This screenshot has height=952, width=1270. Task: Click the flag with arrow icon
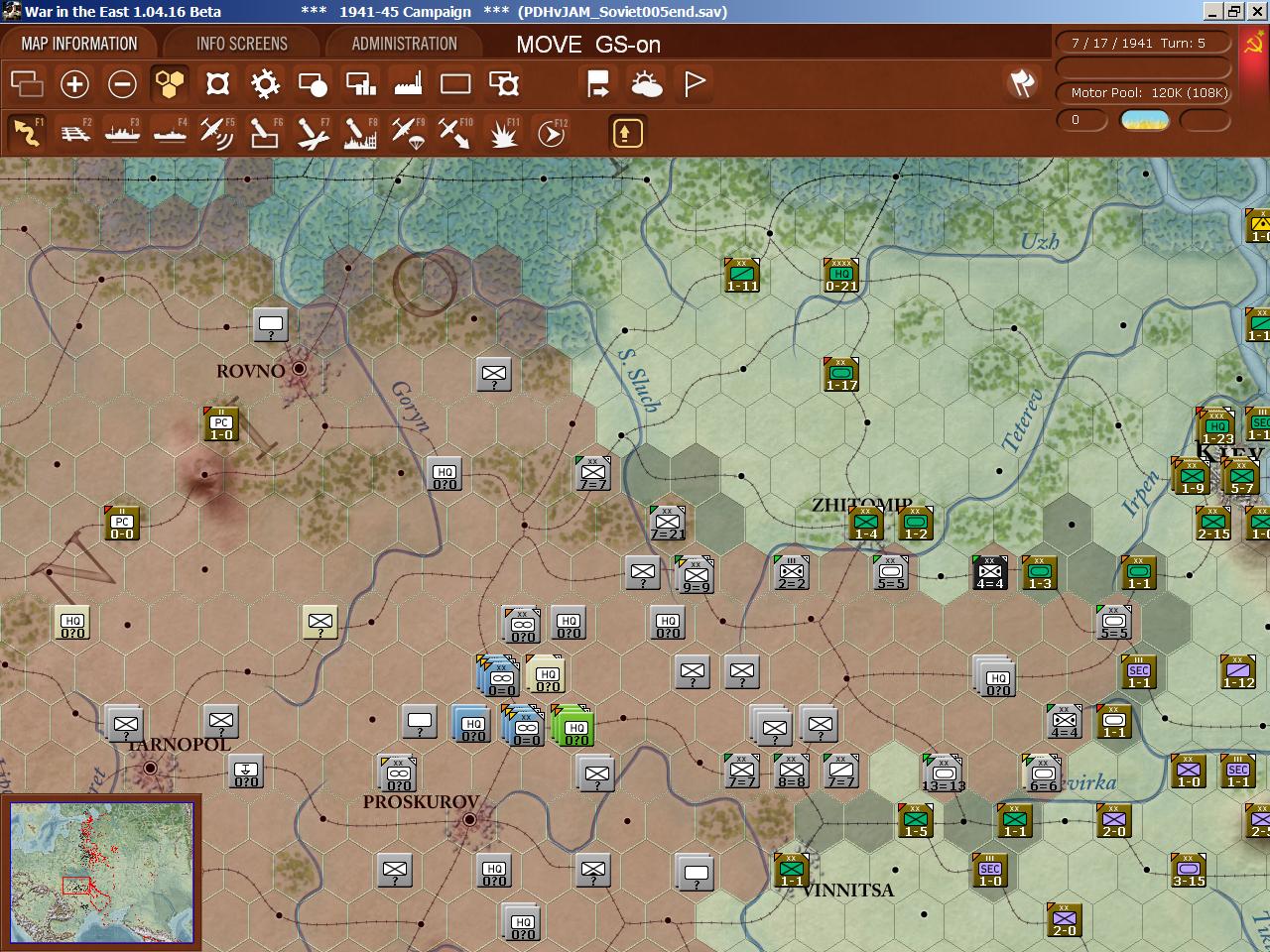click(598, 84)
